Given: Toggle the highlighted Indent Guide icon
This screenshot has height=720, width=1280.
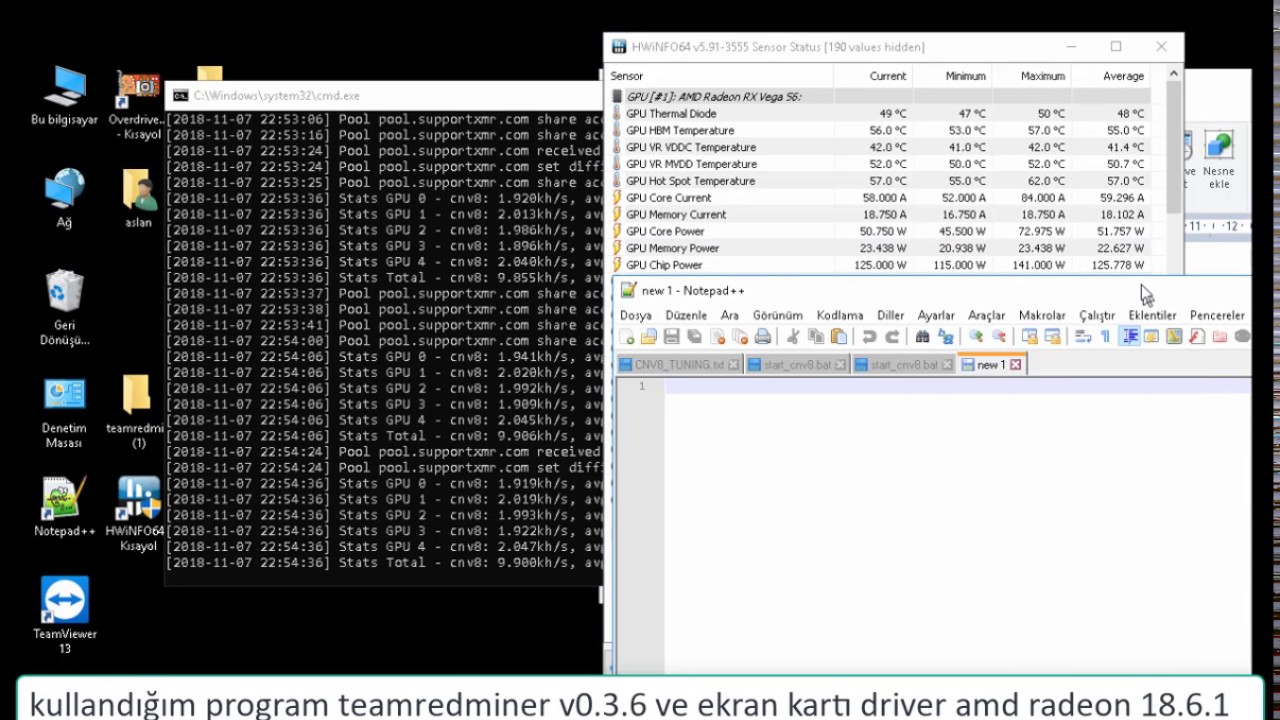Looking at the screenshot, I should click(1130, 337).
